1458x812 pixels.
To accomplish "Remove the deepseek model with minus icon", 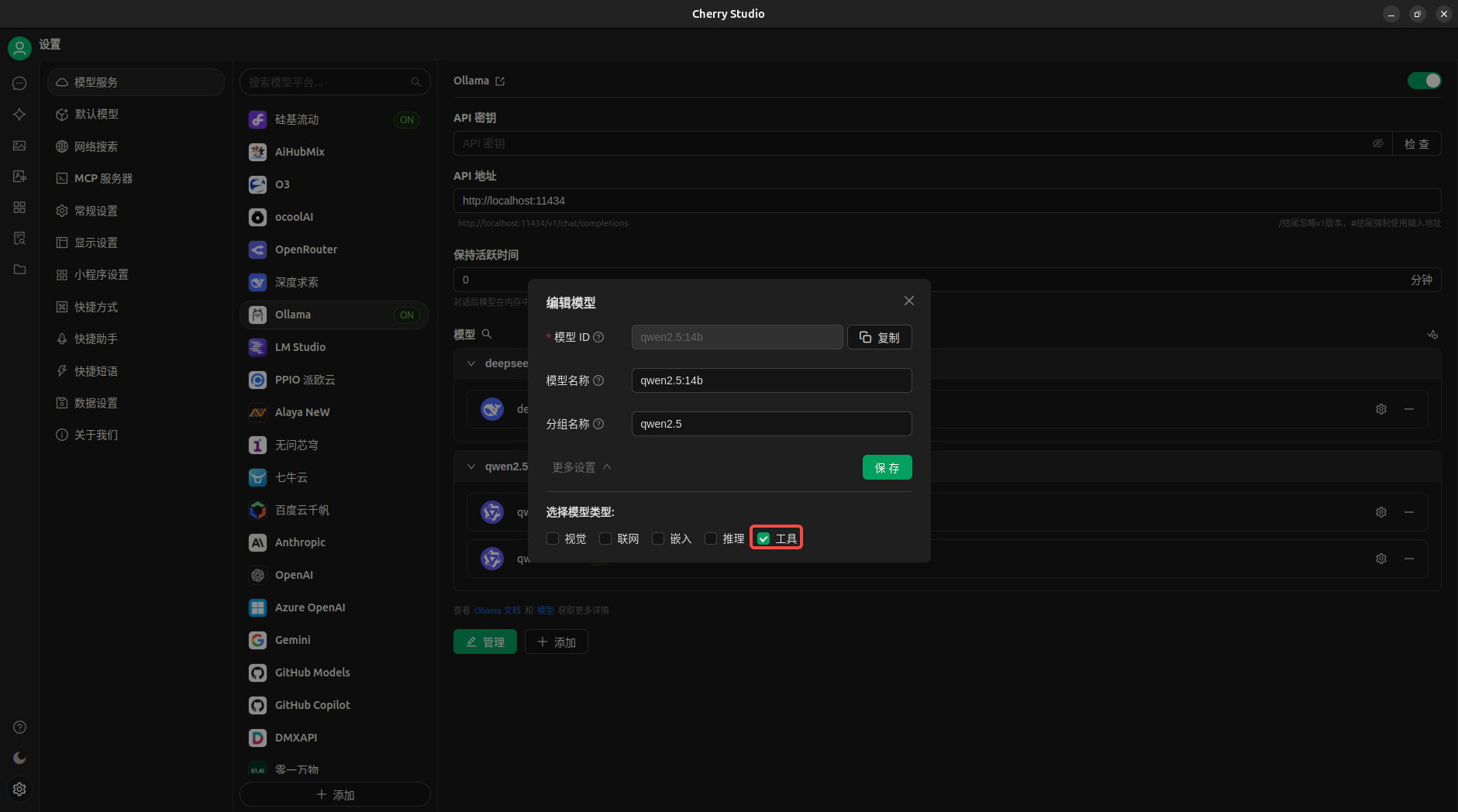I will click(1409, 409).
